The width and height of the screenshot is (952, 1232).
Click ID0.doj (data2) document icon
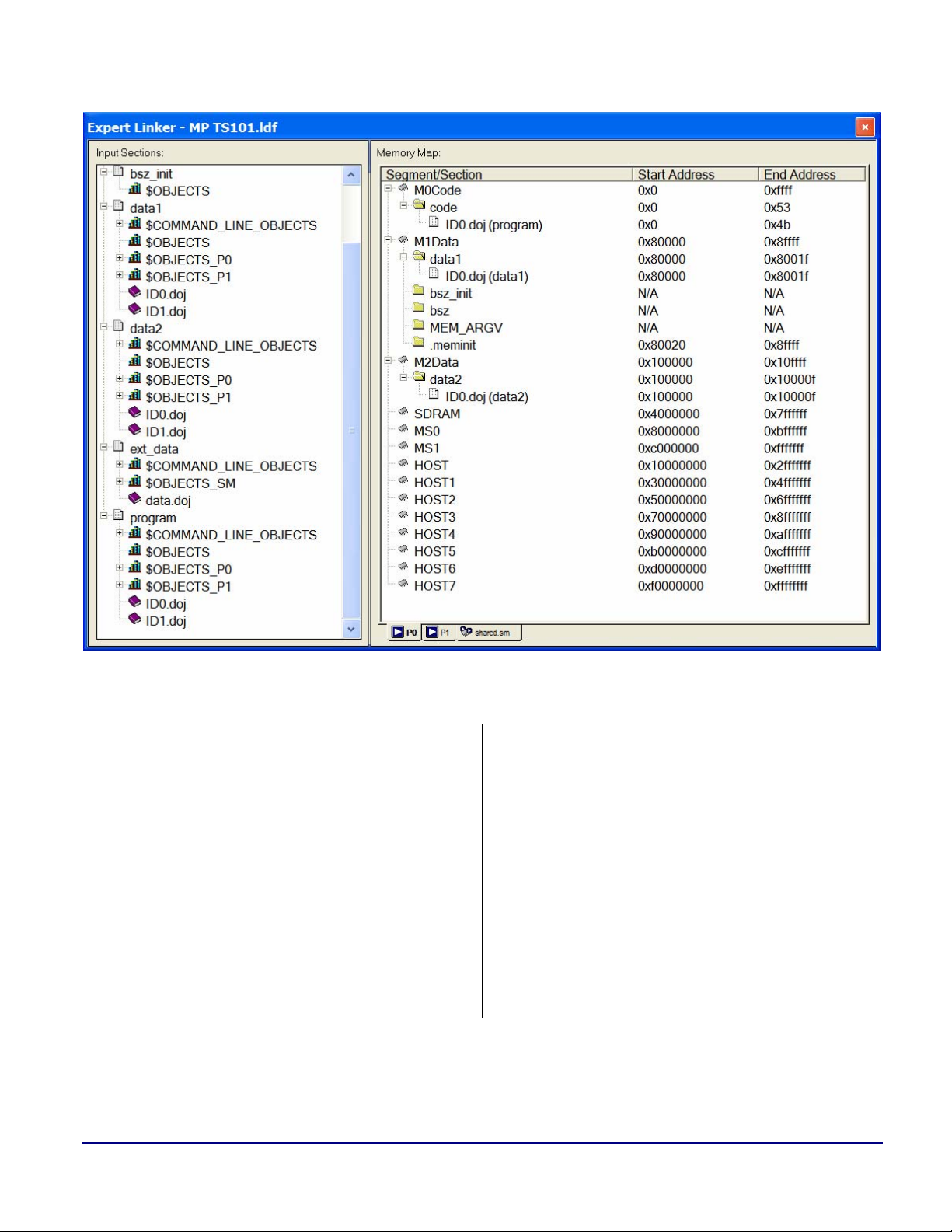click(x=434, y=396)
